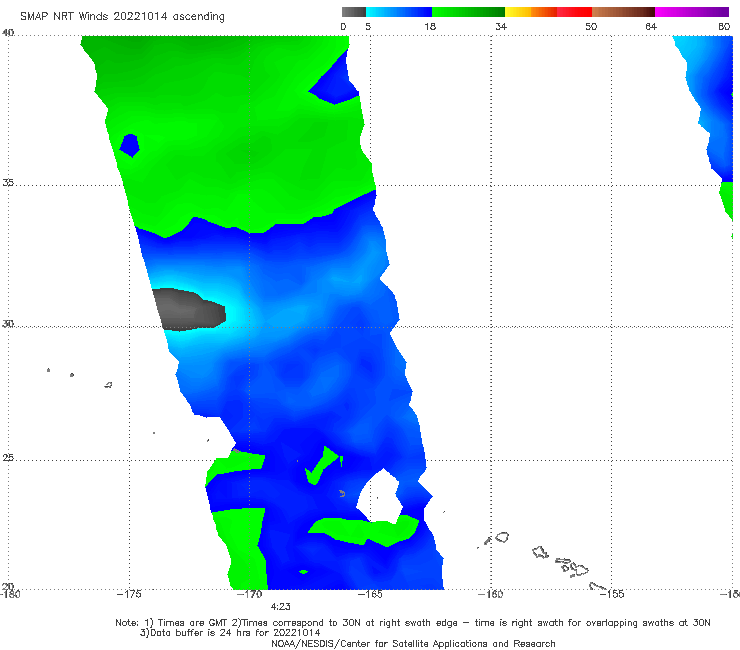Select the yellow-to-red colorbar segment
The width and height of the screenshot is (740, 650).
point(548,12)
